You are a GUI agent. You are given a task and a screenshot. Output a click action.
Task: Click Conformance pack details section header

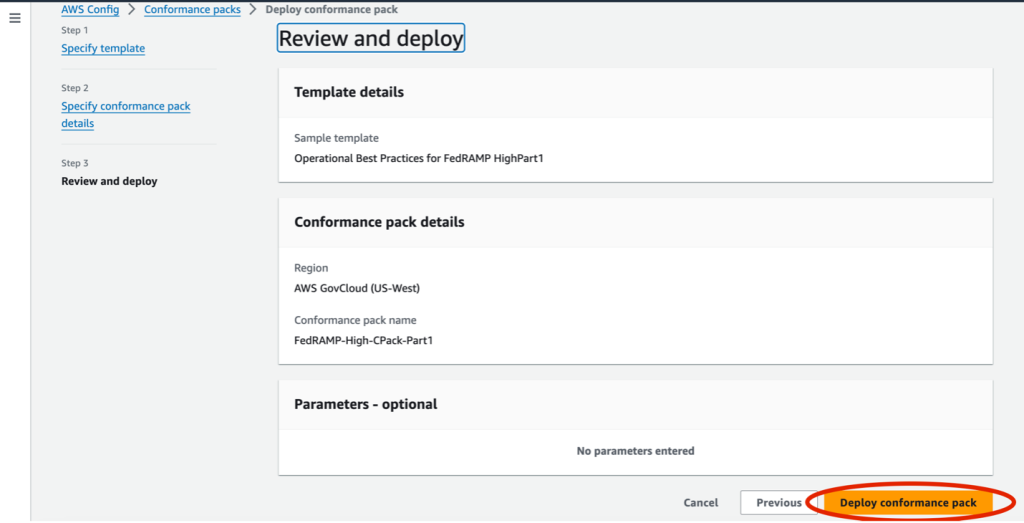coord(379,222)
